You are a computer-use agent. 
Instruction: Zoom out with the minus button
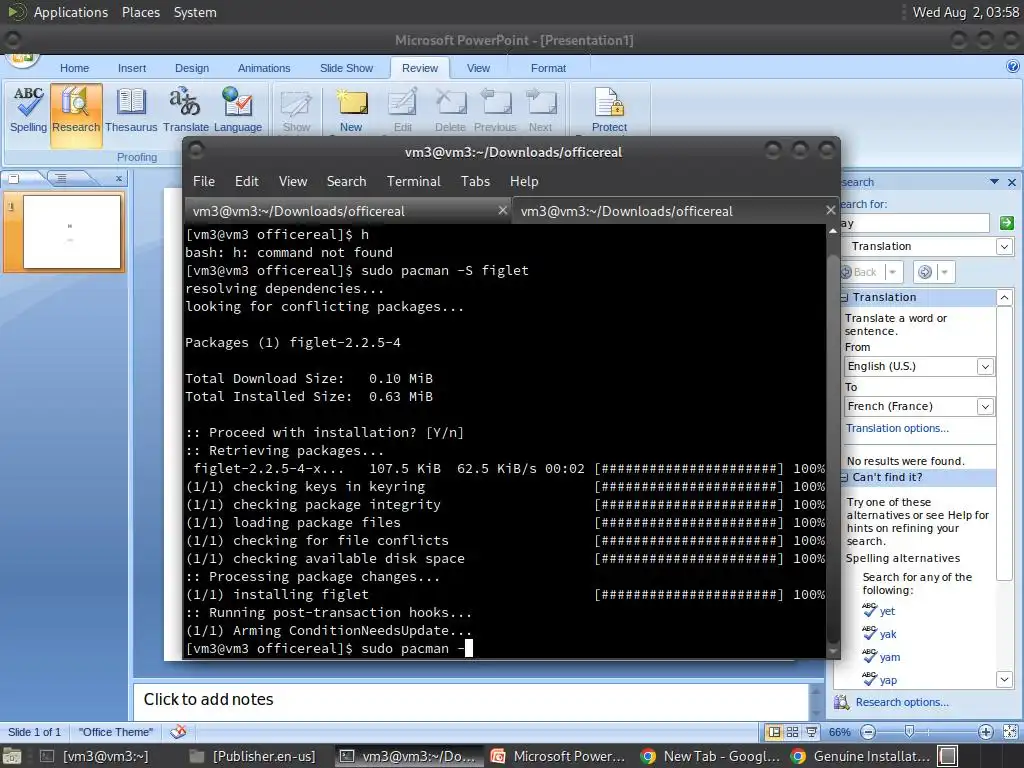(868, 732)
